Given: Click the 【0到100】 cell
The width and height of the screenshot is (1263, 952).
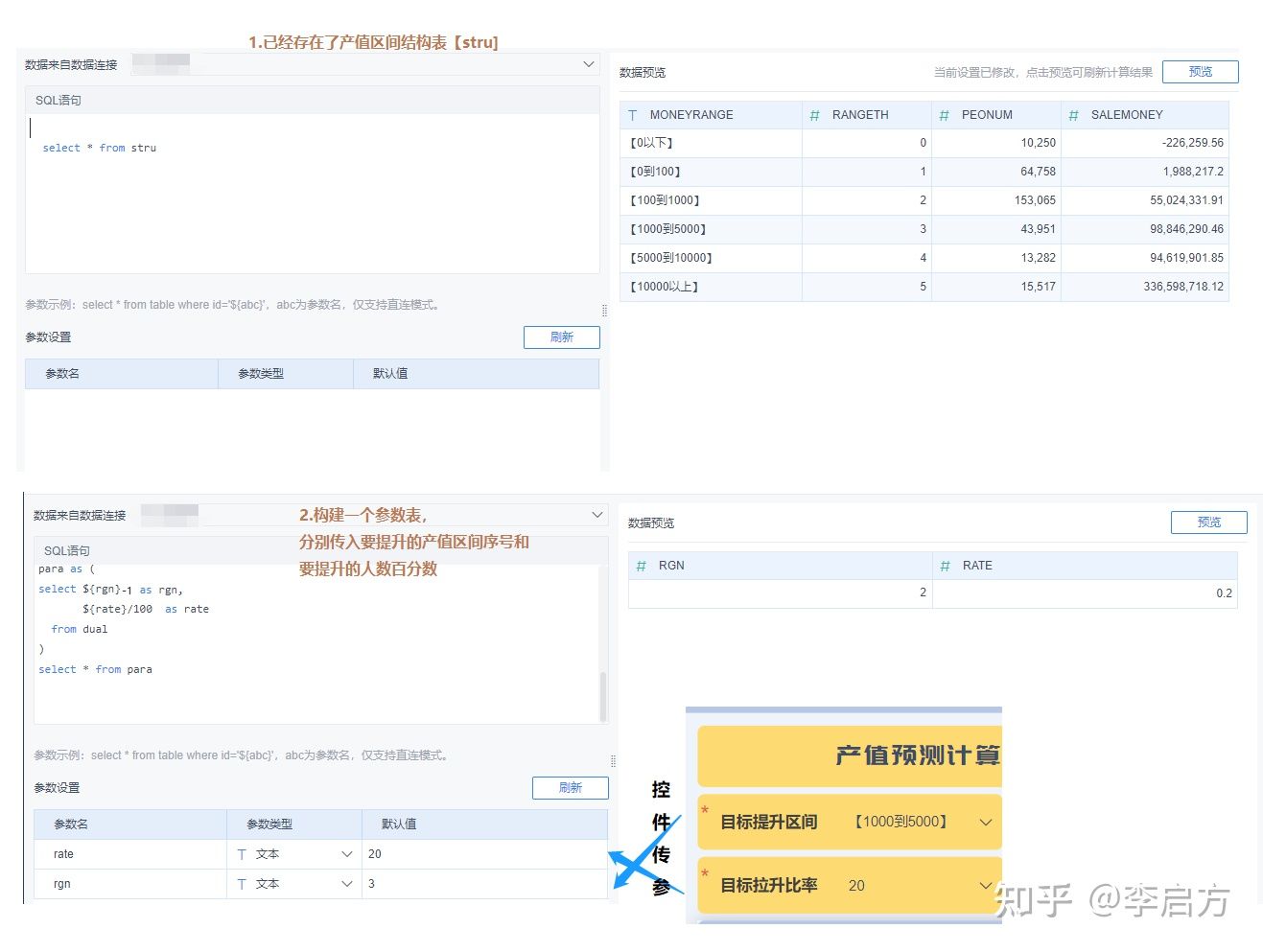Looking at the screenshot, I should pos(711,172).
